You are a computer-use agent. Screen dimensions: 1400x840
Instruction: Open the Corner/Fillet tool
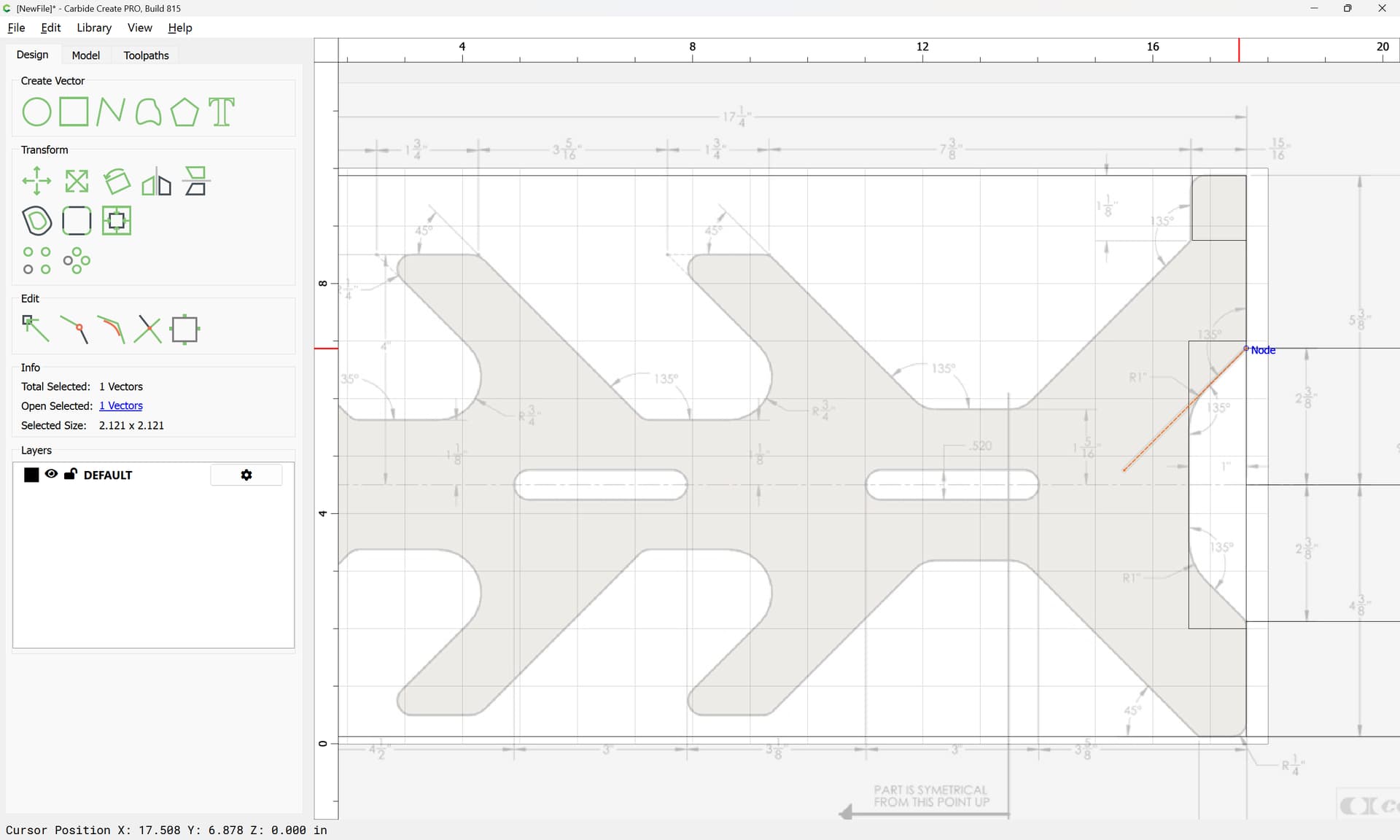click(77, 221)
